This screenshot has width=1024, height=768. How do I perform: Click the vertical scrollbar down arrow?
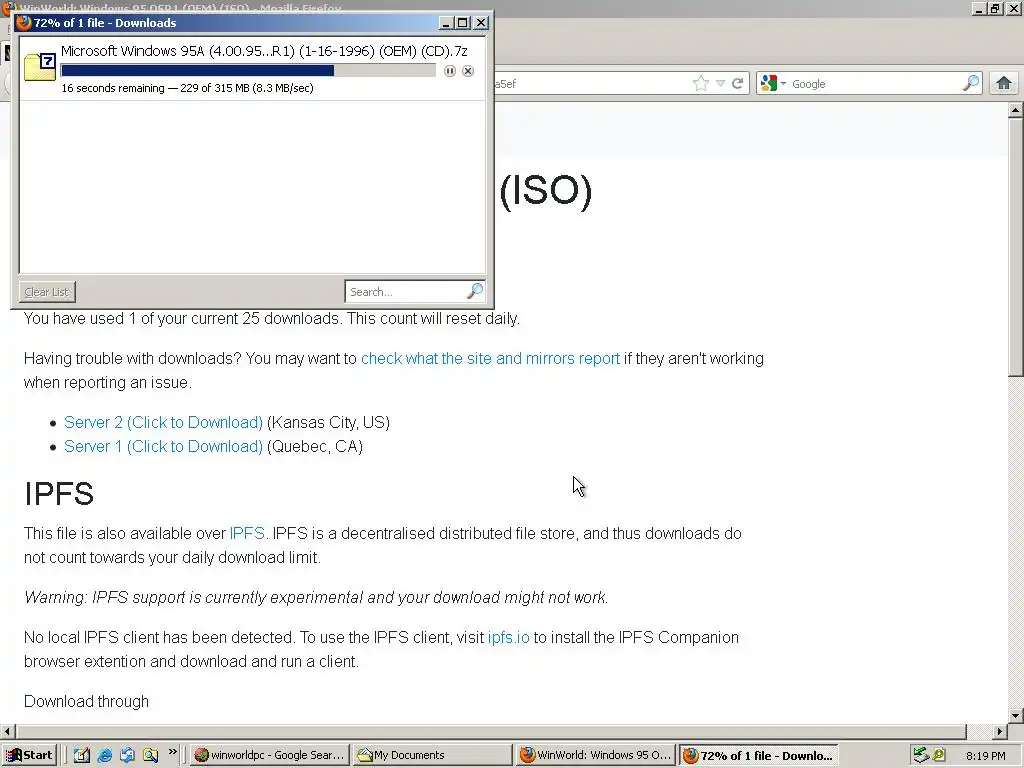(1016, 716)
